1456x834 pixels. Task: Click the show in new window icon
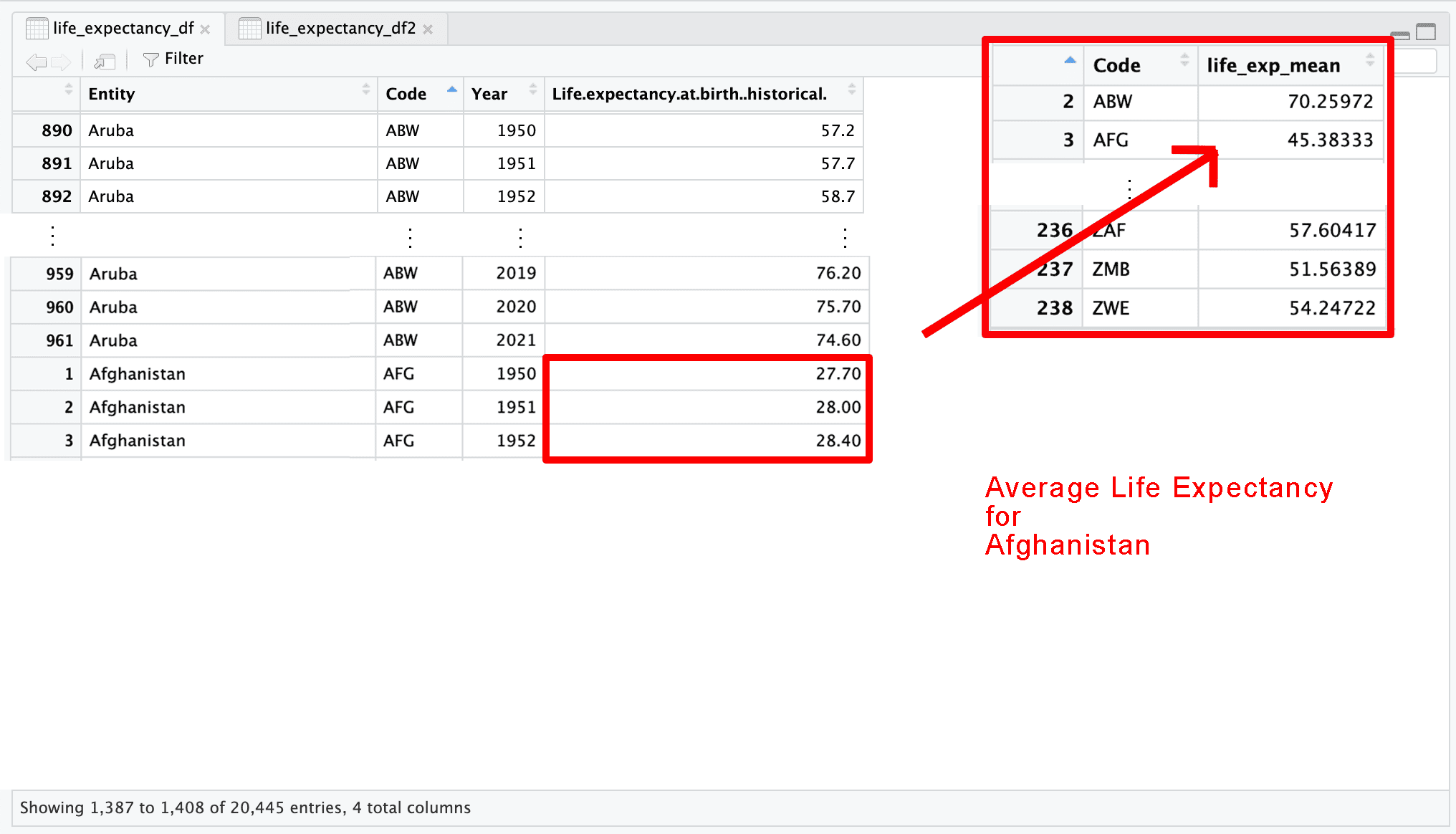point(105,62)
